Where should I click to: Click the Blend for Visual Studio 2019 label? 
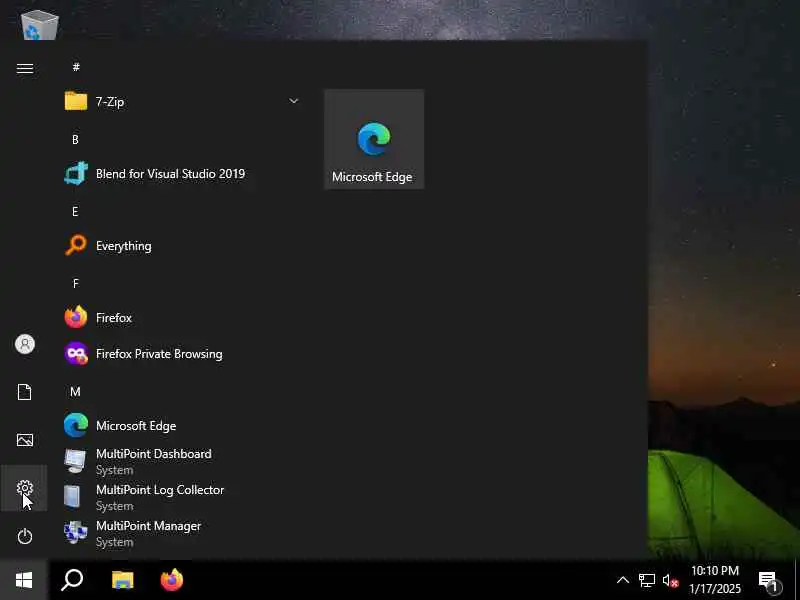[x=170, y=173]
